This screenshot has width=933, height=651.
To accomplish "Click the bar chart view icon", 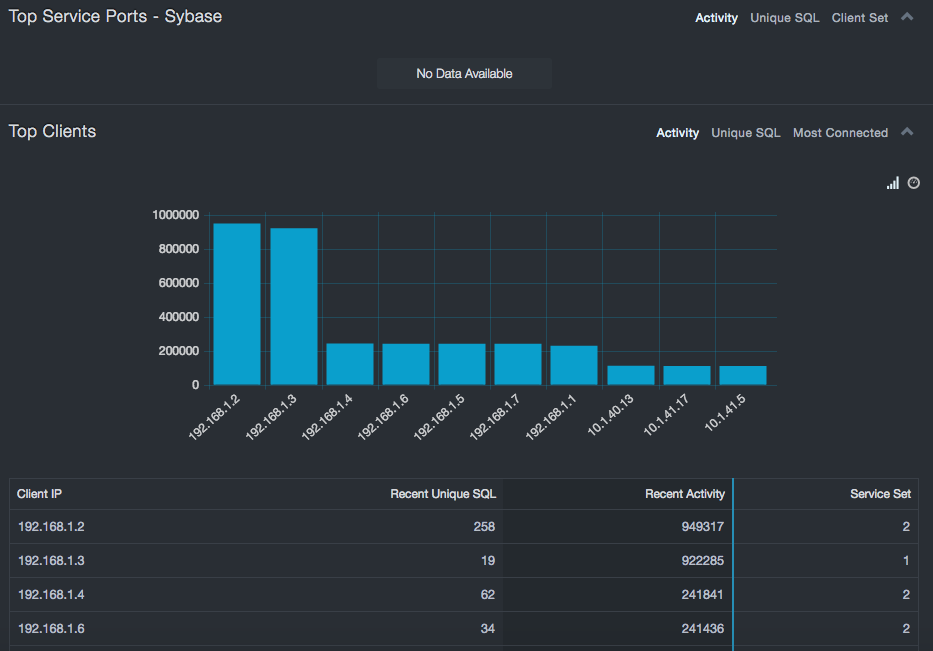I will 893,183.
